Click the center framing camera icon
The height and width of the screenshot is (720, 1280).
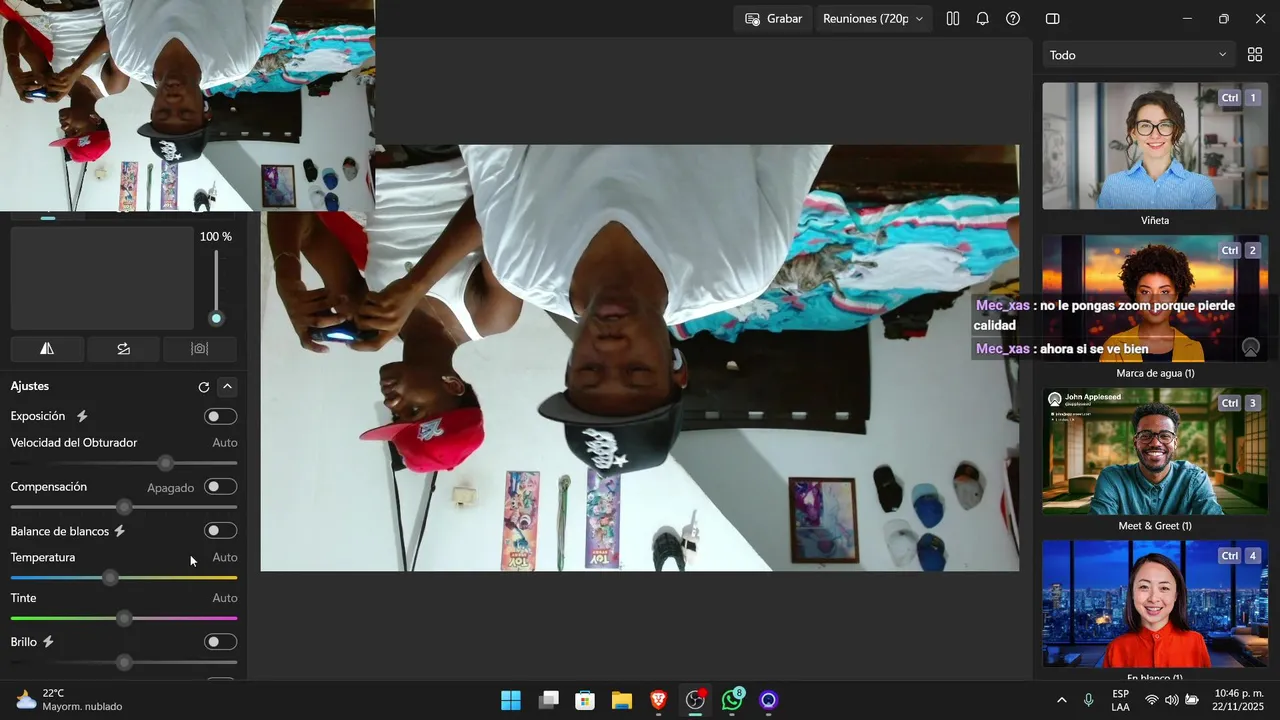[x=200, y=349]
